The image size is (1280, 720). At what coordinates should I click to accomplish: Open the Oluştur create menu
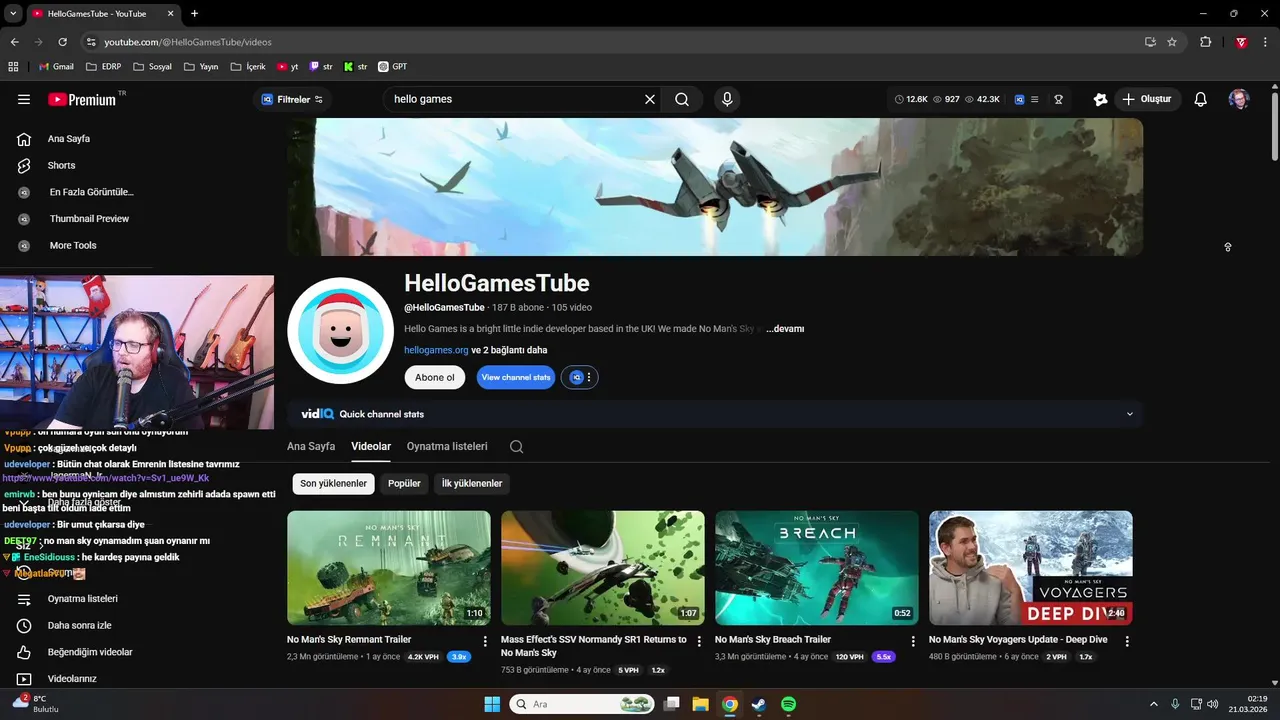pos(1146,99)
